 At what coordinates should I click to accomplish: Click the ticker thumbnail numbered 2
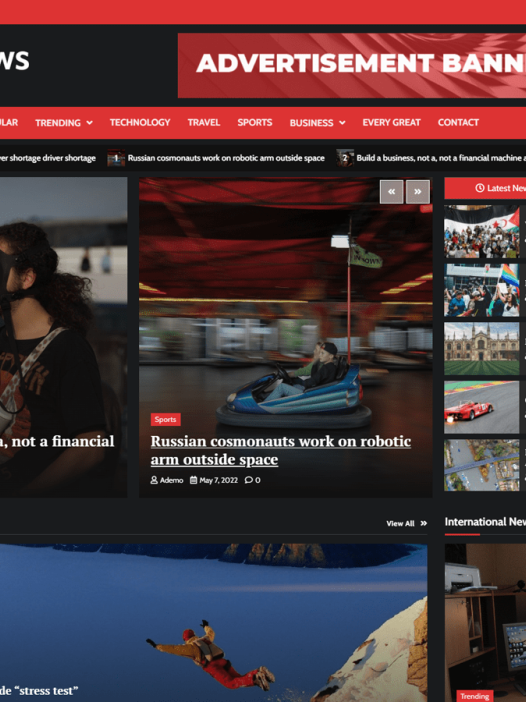click(345, 158)
